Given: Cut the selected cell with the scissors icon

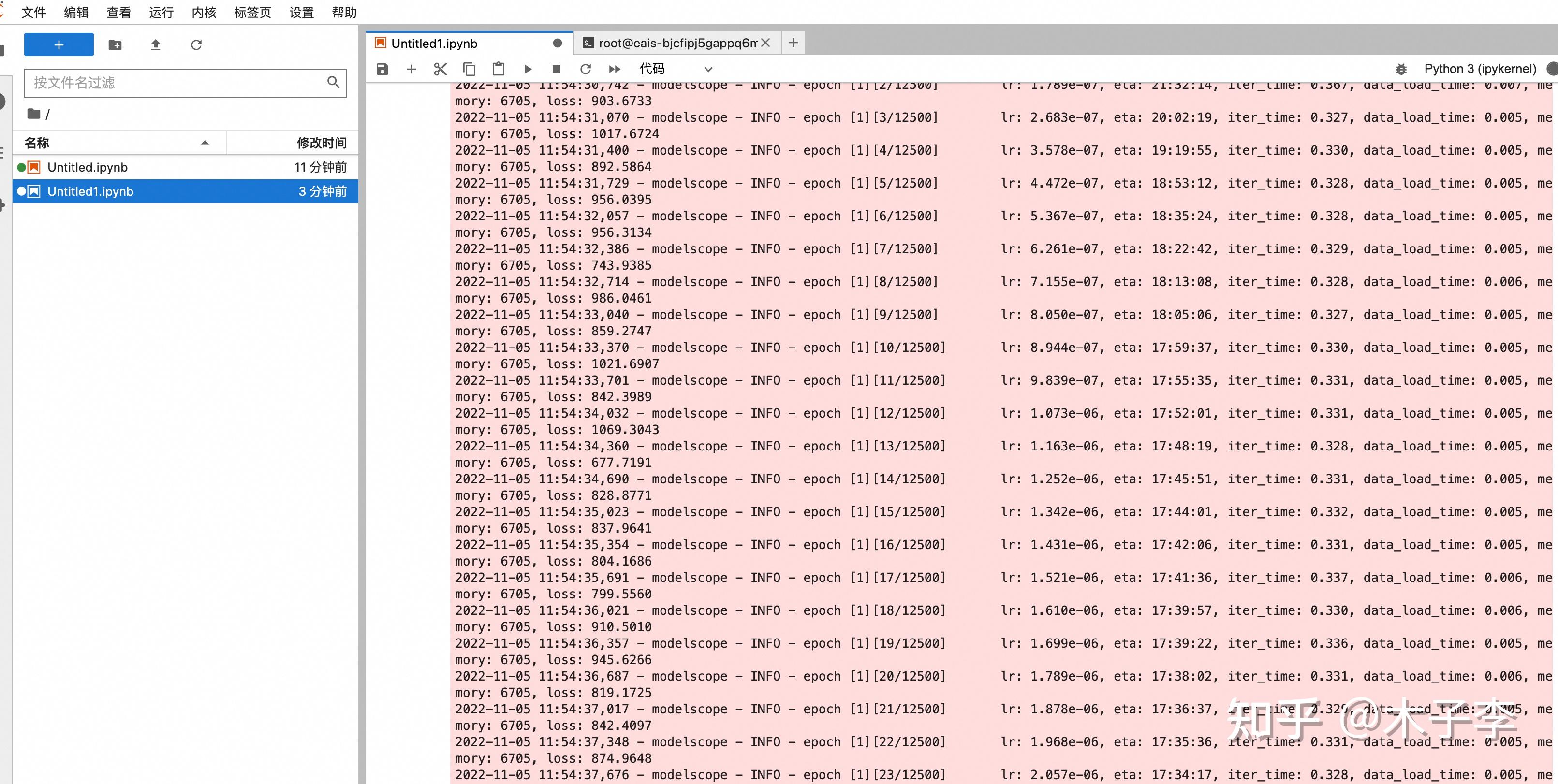Looking at the screenshot, I should coord(440,69).
